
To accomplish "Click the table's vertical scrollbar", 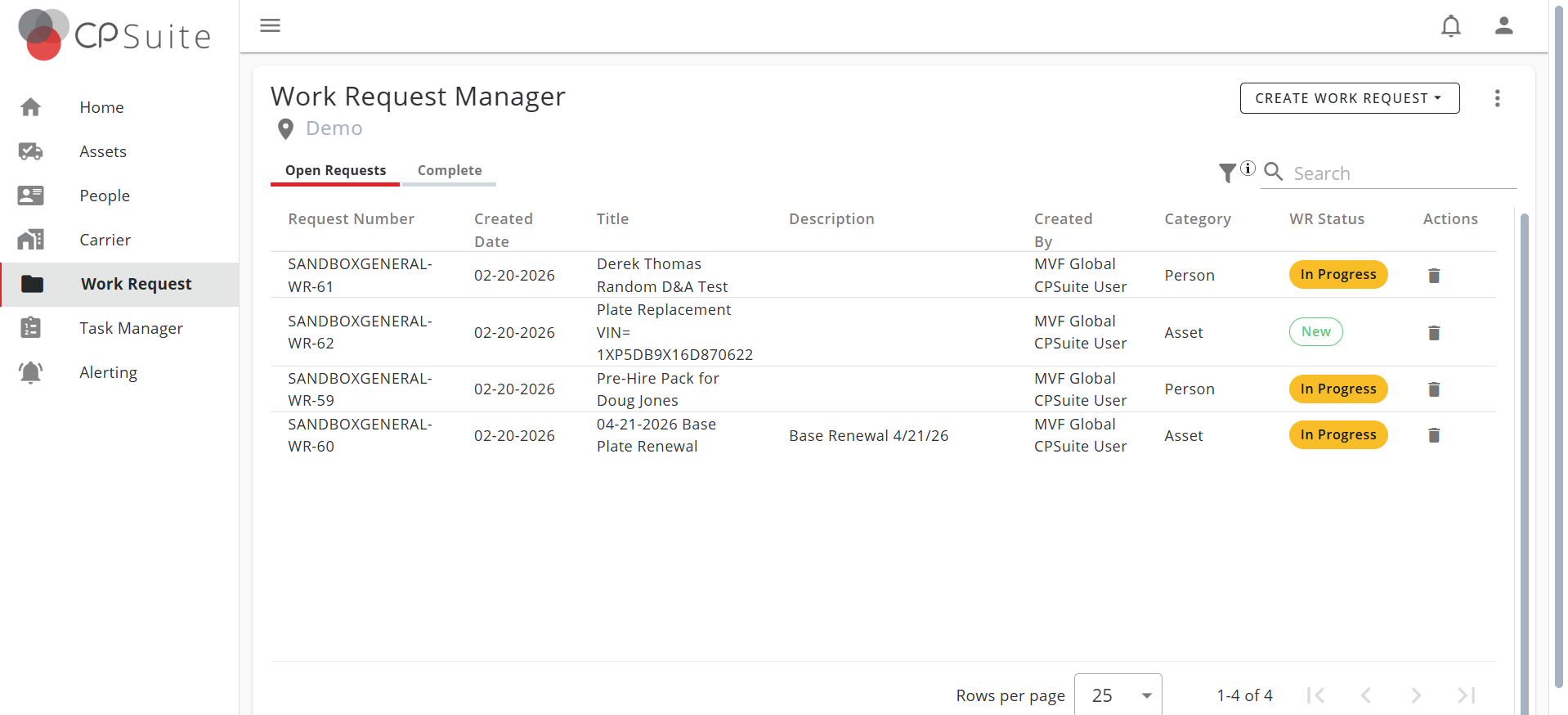I will pos(1524,458).
